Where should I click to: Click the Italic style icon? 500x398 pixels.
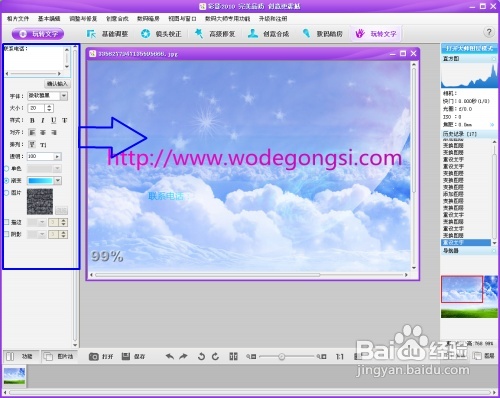point(43,120)
